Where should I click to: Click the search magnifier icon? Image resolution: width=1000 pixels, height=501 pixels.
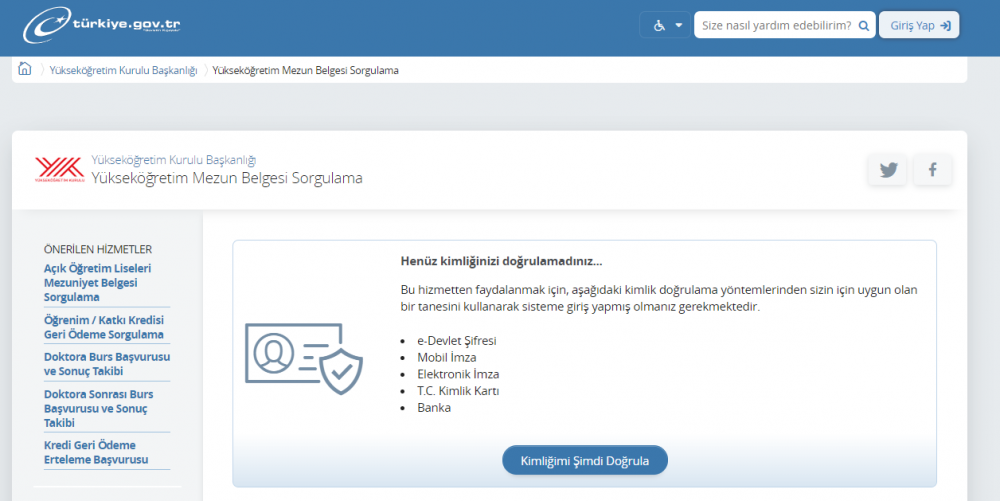pos(864,25)
